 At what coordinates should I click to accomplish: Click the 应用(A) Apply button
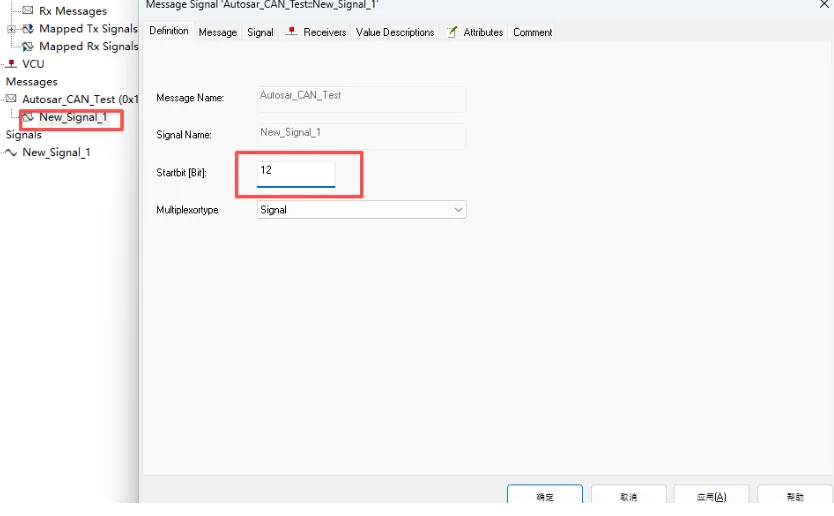pos(712,496)
